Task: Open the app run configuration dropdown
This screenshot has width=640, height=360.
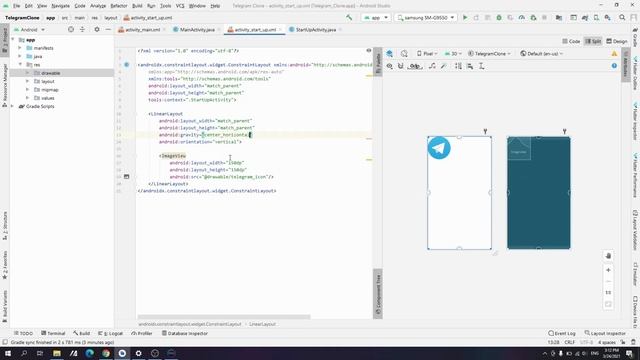Action: (x=376, y=18)
